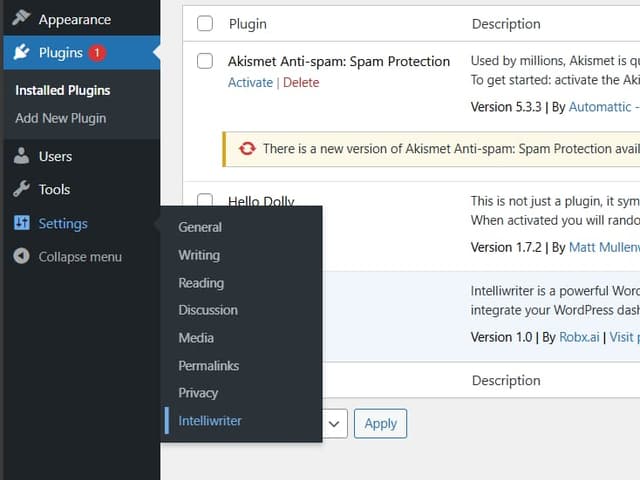640x480 pixels.
Task: Click the Plugins update badge showing 1
Action: [x=97, y=53]
